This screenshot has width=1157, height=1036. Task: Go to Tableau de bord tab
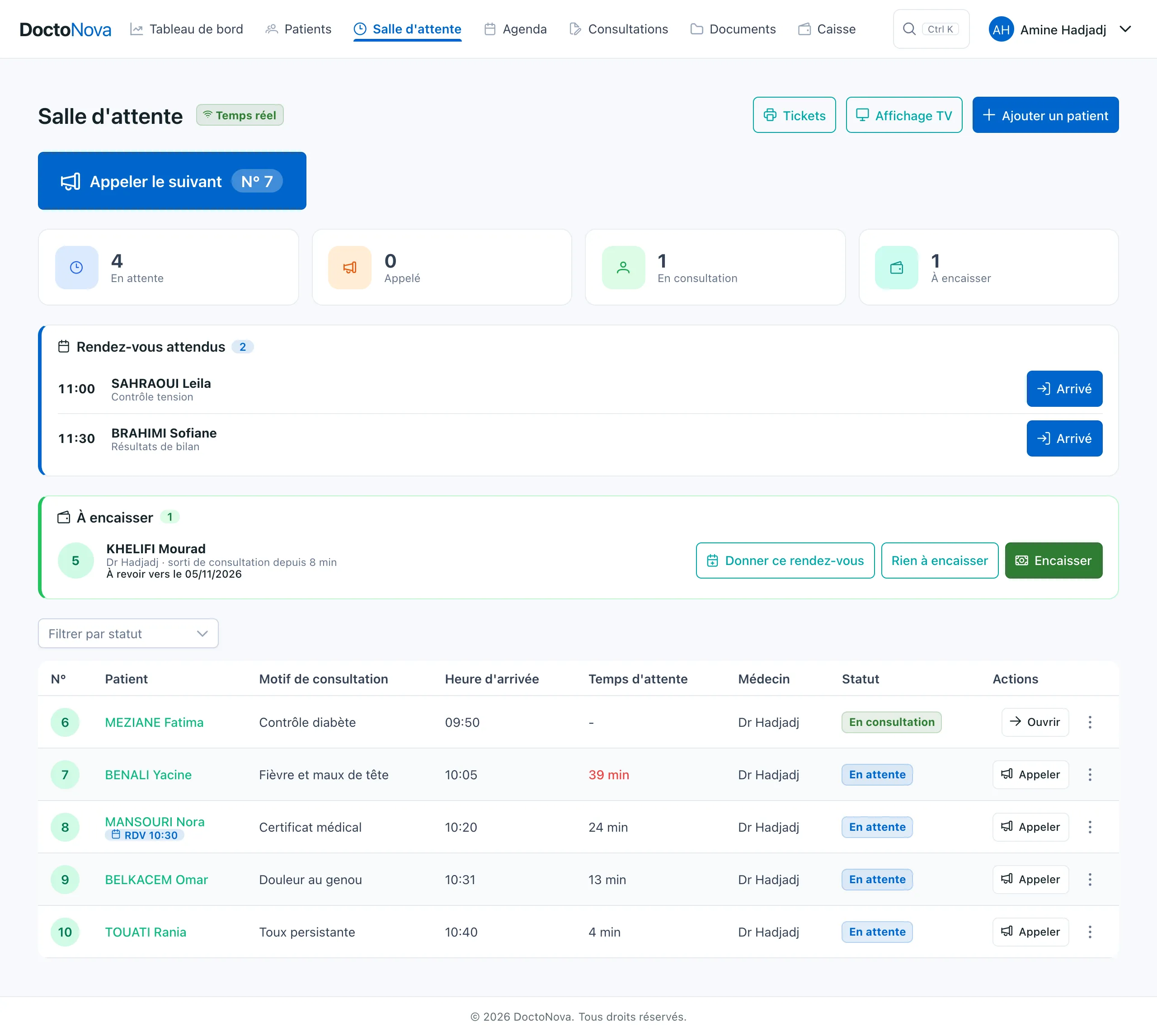(187, 29)
